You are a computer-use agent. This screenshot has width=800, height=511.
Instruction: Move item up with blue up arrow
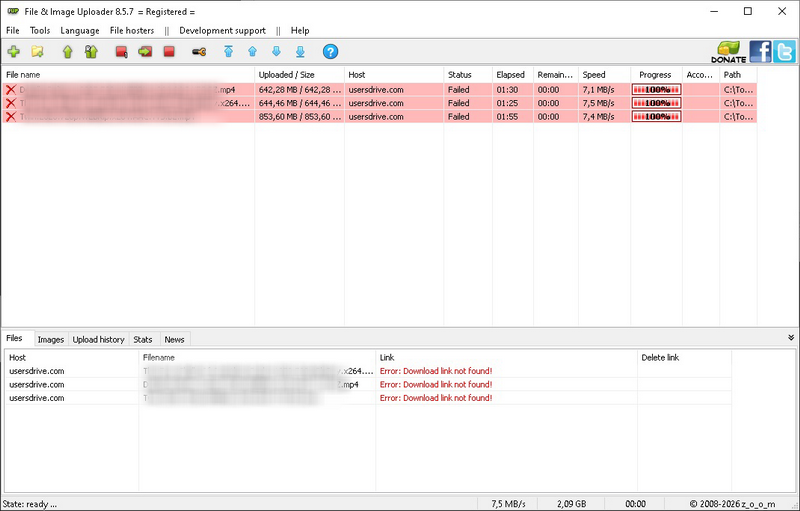tap(253, 52)
